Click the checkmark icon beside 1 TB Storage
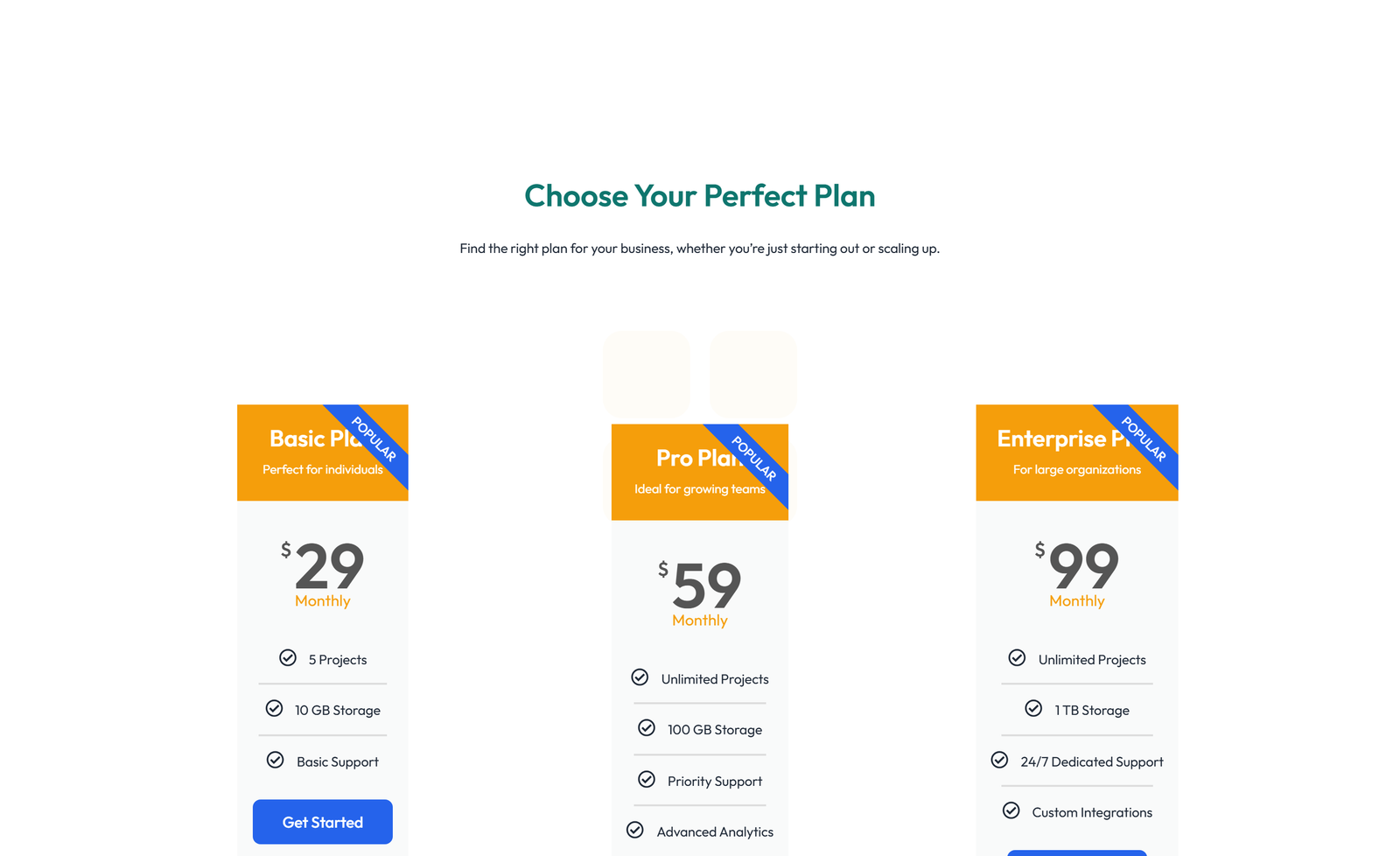The height and width of the screenshot is (856, 1400). [x=1032, y=708]
